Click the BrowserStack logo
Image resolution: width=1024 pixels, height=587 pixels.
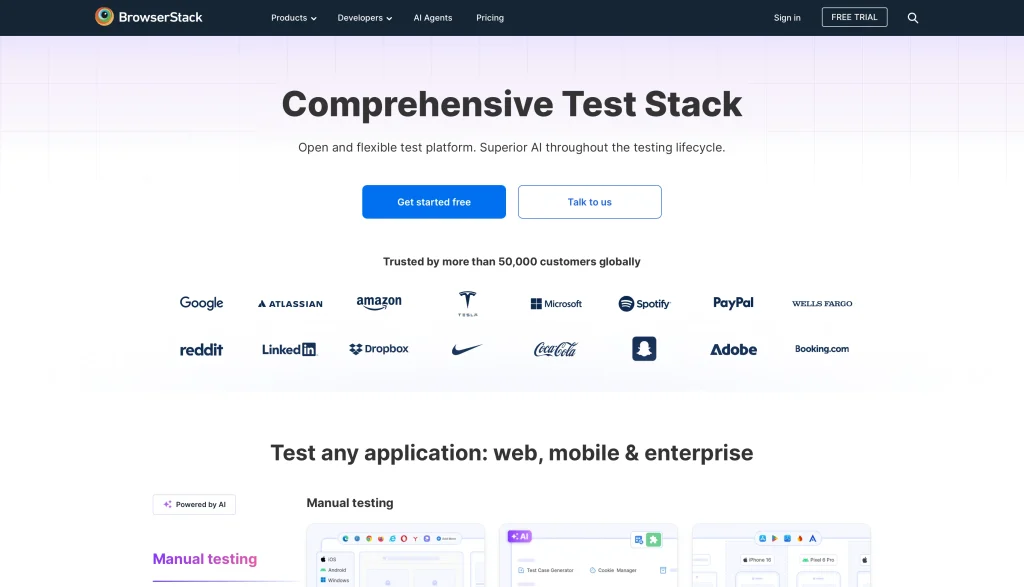click(x=148, y=17)
